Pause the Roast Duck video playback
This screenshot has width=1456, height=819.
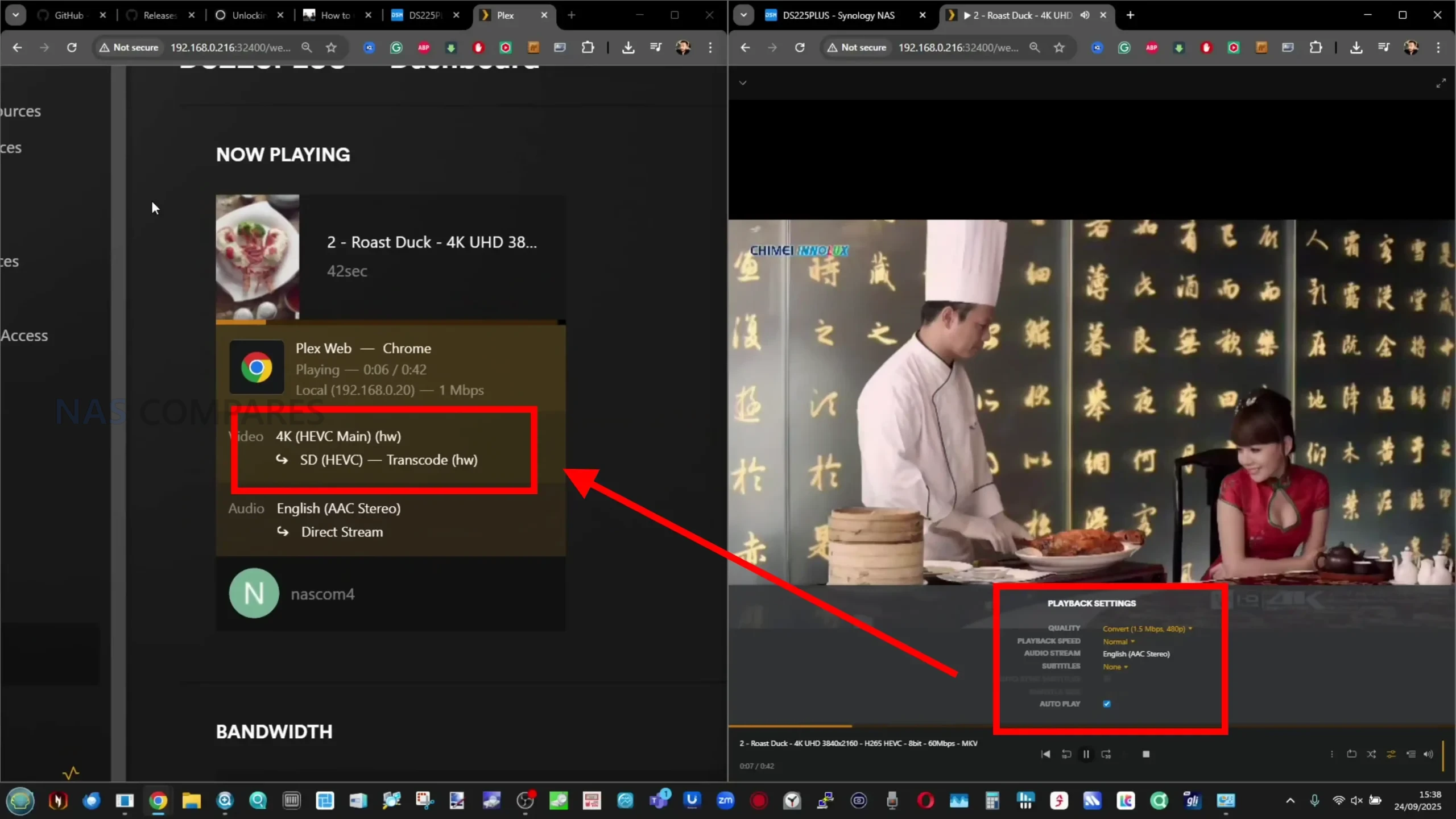coord(1086,754)
